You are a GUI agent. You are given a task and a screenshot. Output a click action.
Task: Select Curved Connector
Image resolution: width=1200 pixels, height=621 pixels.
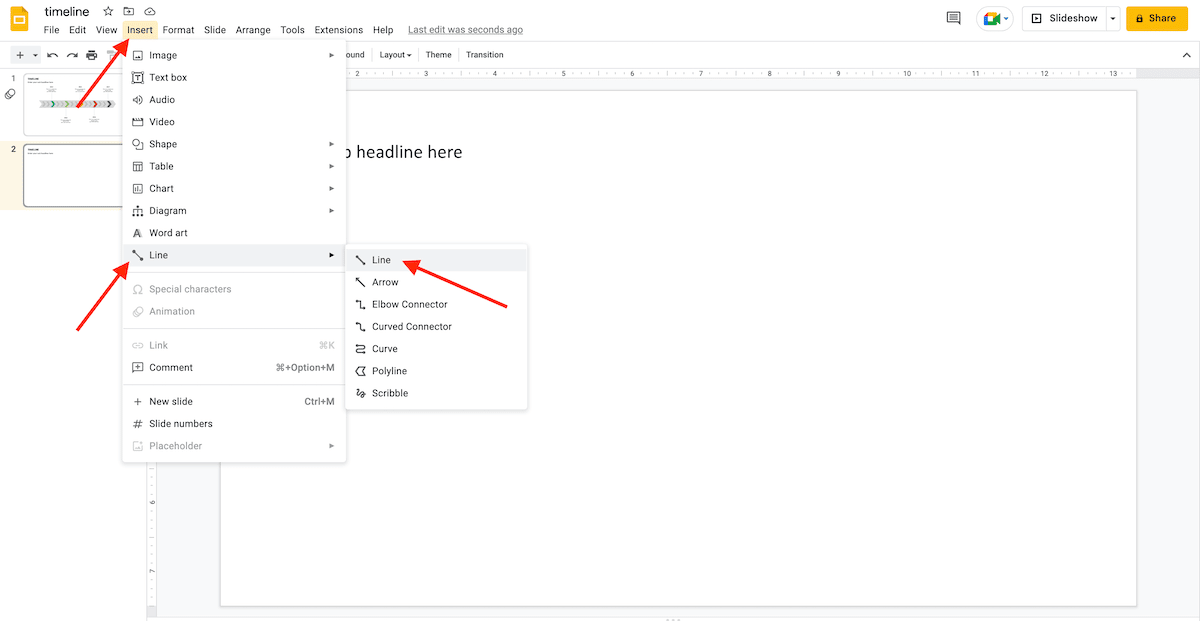(436, 326)
